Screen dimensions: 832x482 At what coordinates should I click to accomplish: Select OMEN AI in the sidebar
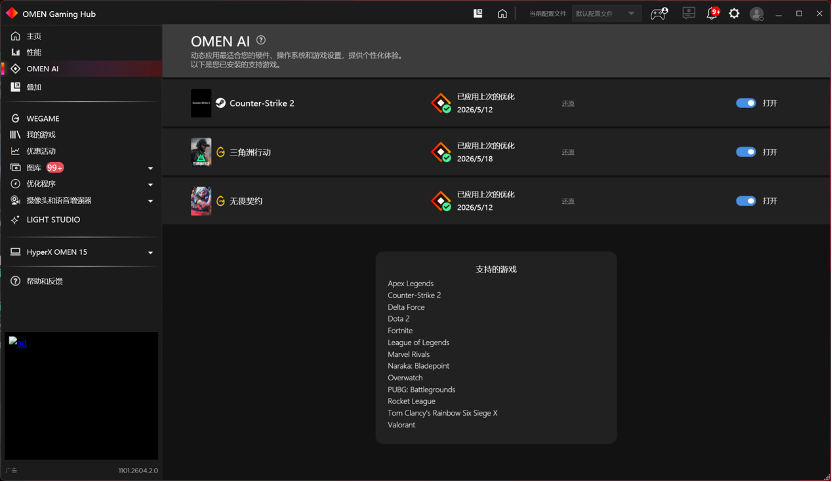[x=81, y=68]
